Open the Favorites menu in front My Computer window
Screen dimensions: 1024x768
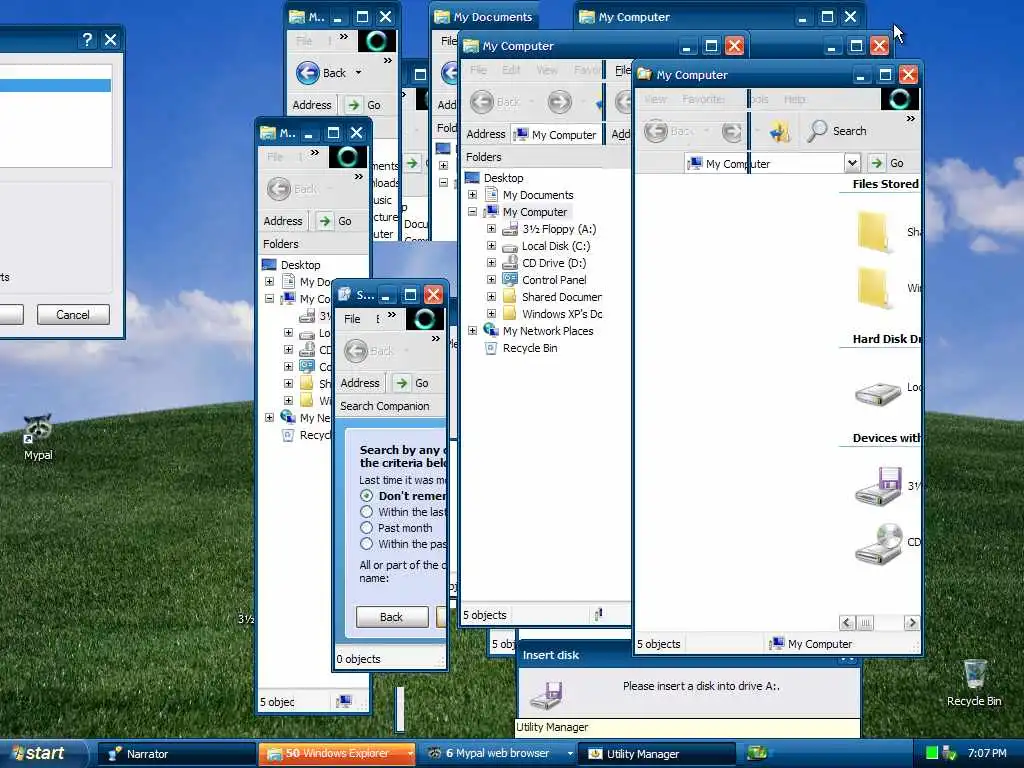point(703,99)
